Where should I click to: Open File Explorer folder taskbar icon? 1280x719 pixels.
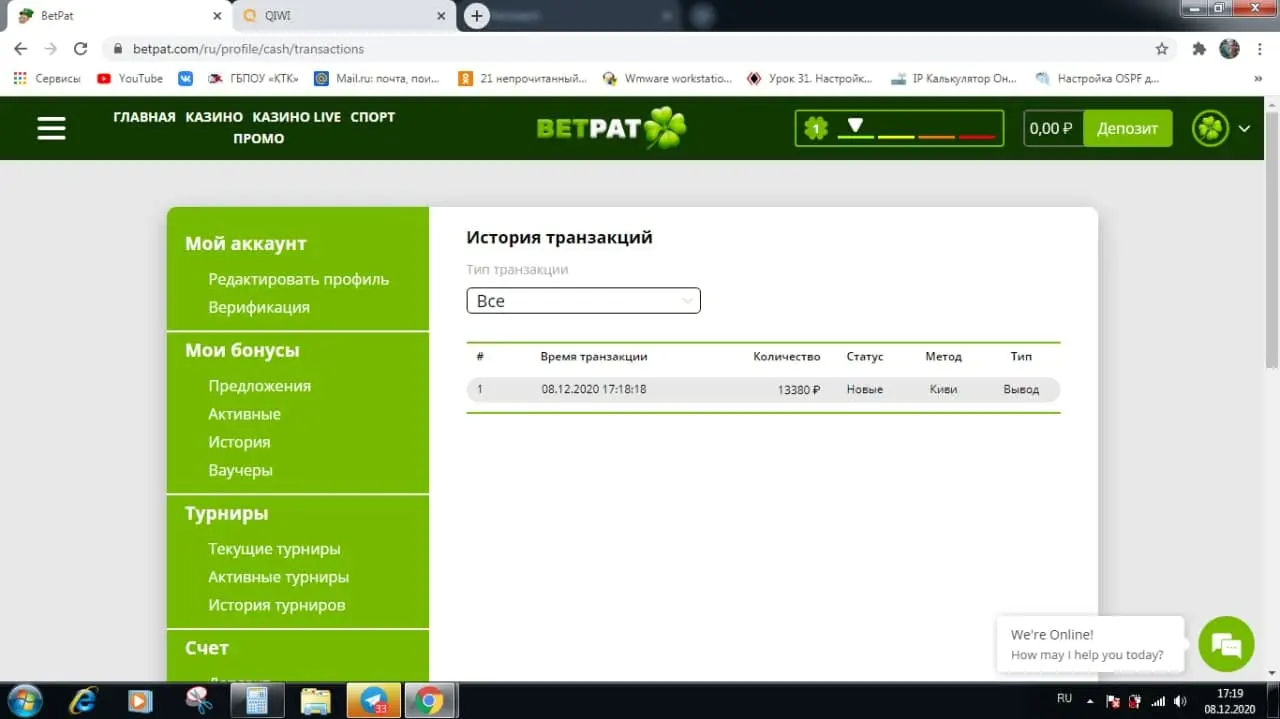316,700
